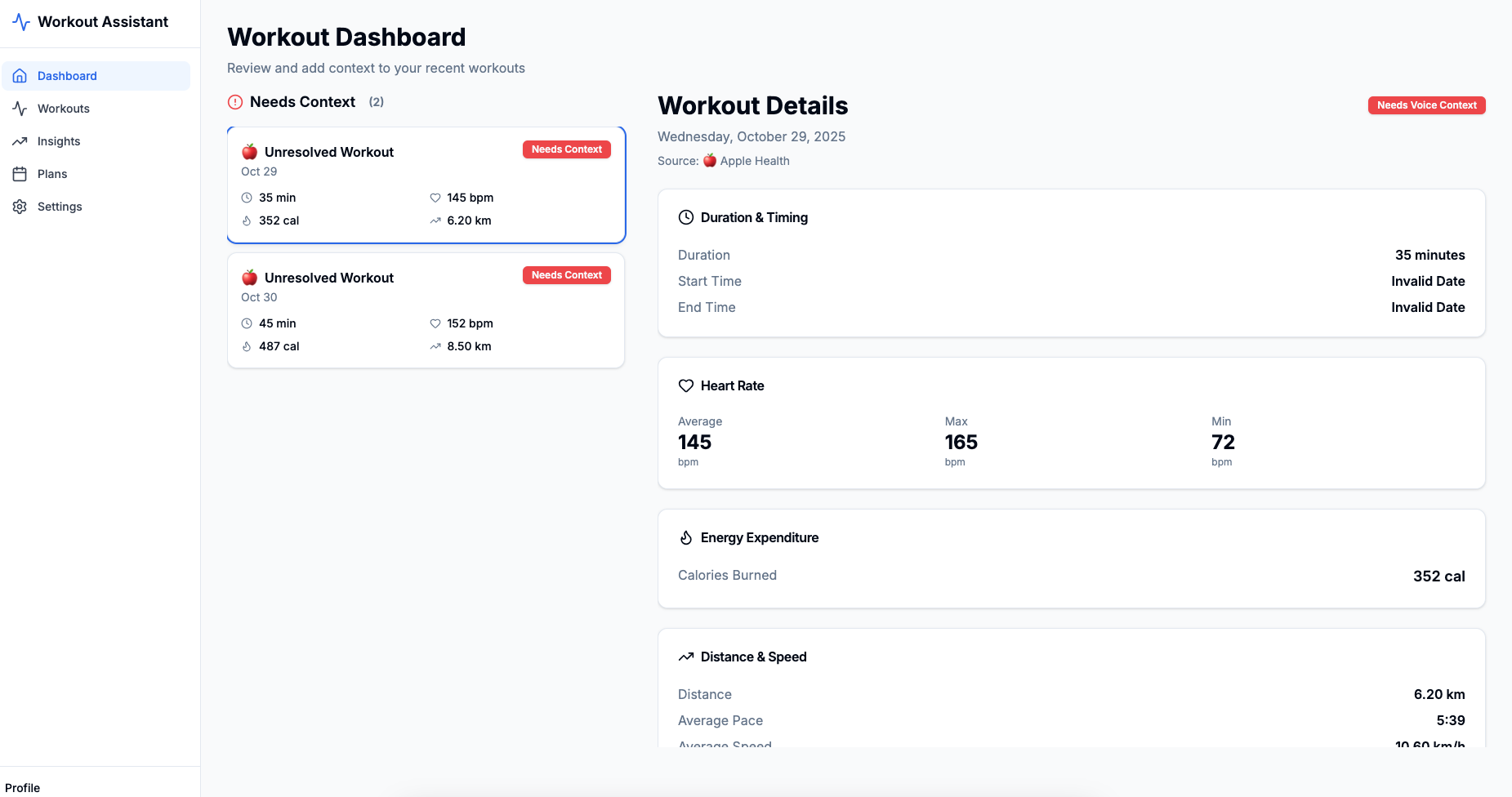Image resolution: width=1512 pixels, height=797 pixels.
Task: Click the Dashboard home icon in sidebar
Action: (x=20, y=76)
